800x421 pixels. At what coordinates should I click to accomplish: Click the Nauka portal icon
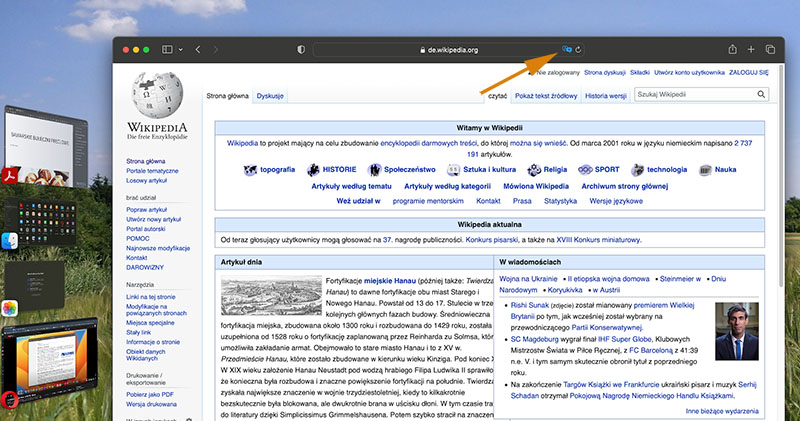pos(705,170)
